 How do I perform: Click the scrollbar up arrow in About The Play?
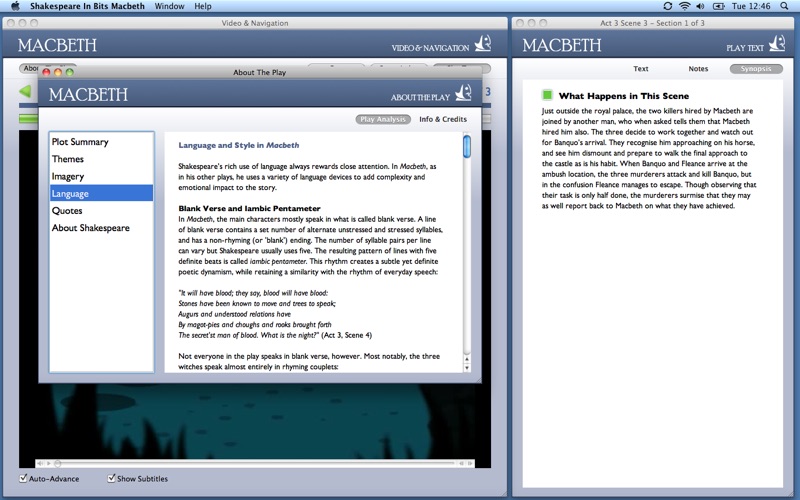pyautogui.click(x=466, y=359)
